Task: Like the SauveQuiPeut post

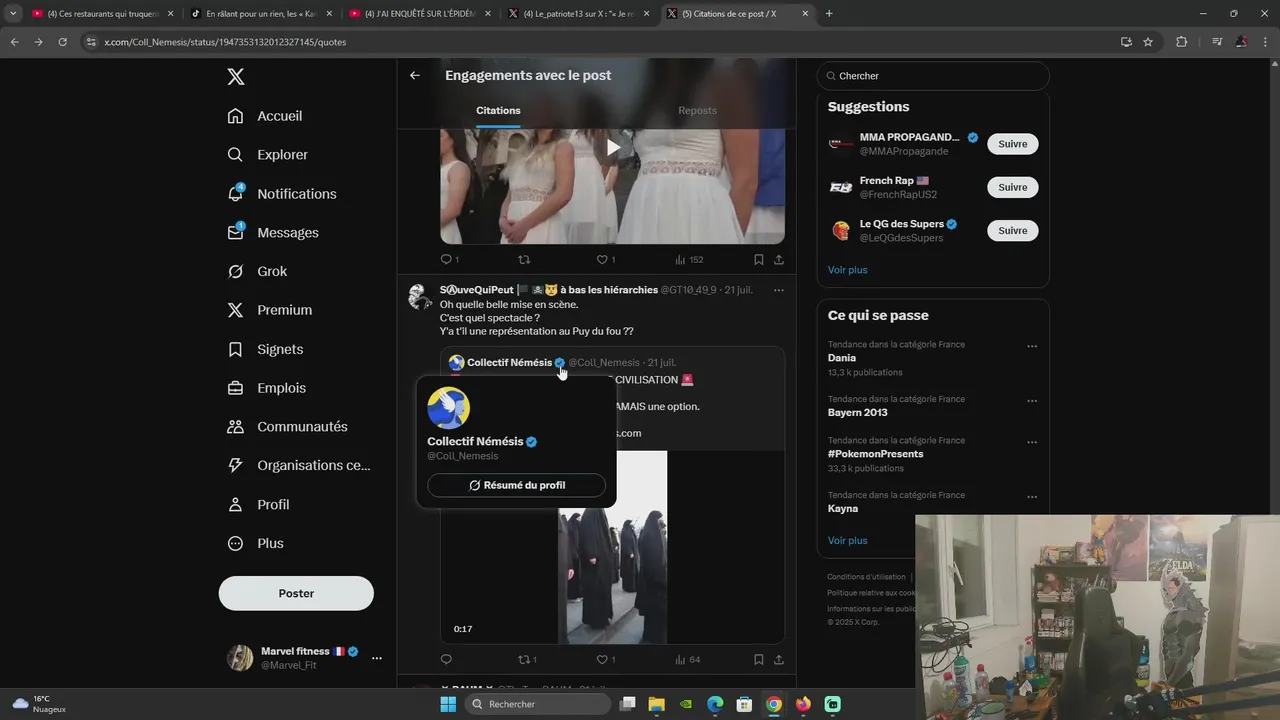Action: [x=602, y=660]
